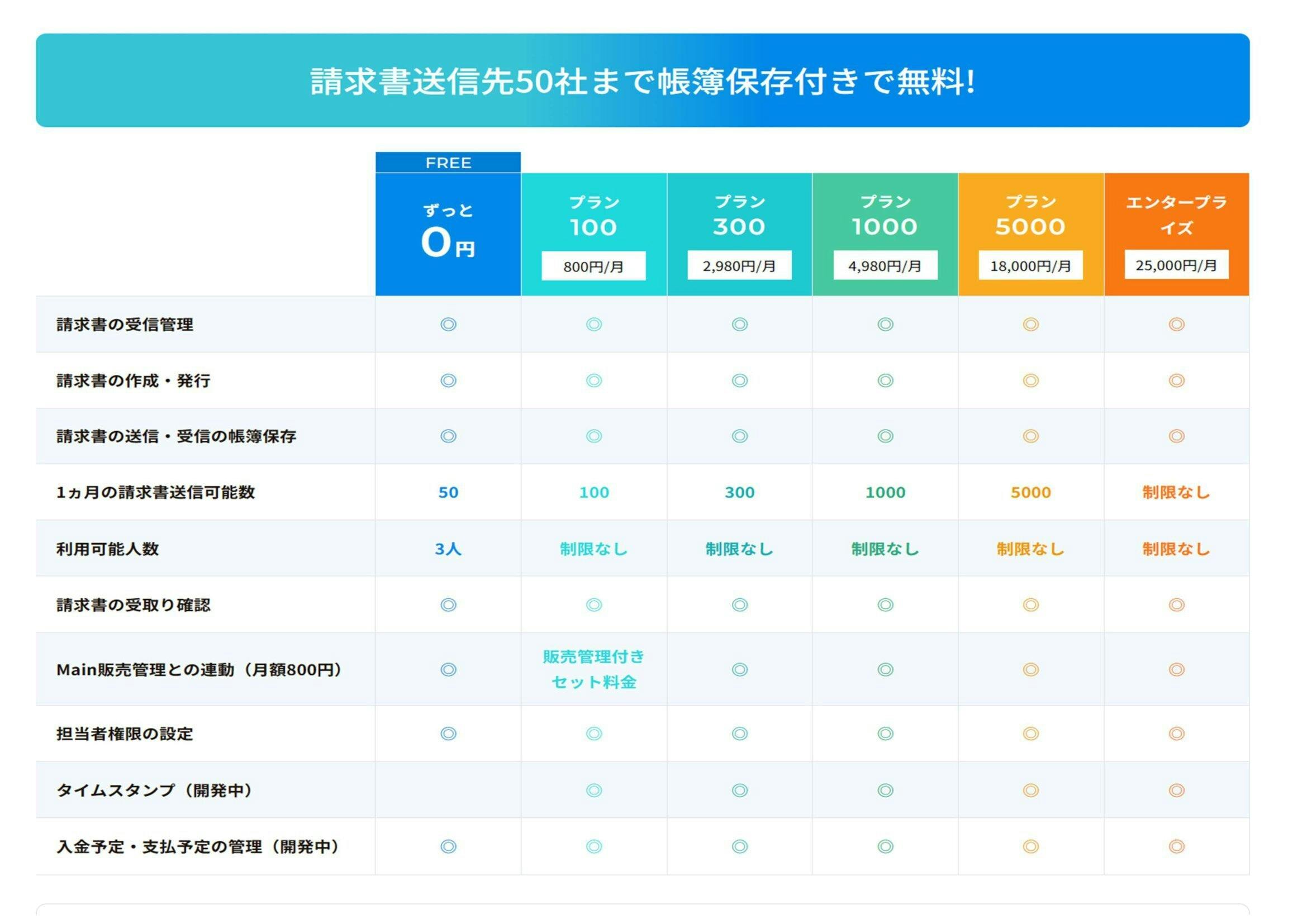Click the プラン100 circle in タイムスタンプ row
The width and height of the screenshot is (1307, 924).
coord(593,790)
